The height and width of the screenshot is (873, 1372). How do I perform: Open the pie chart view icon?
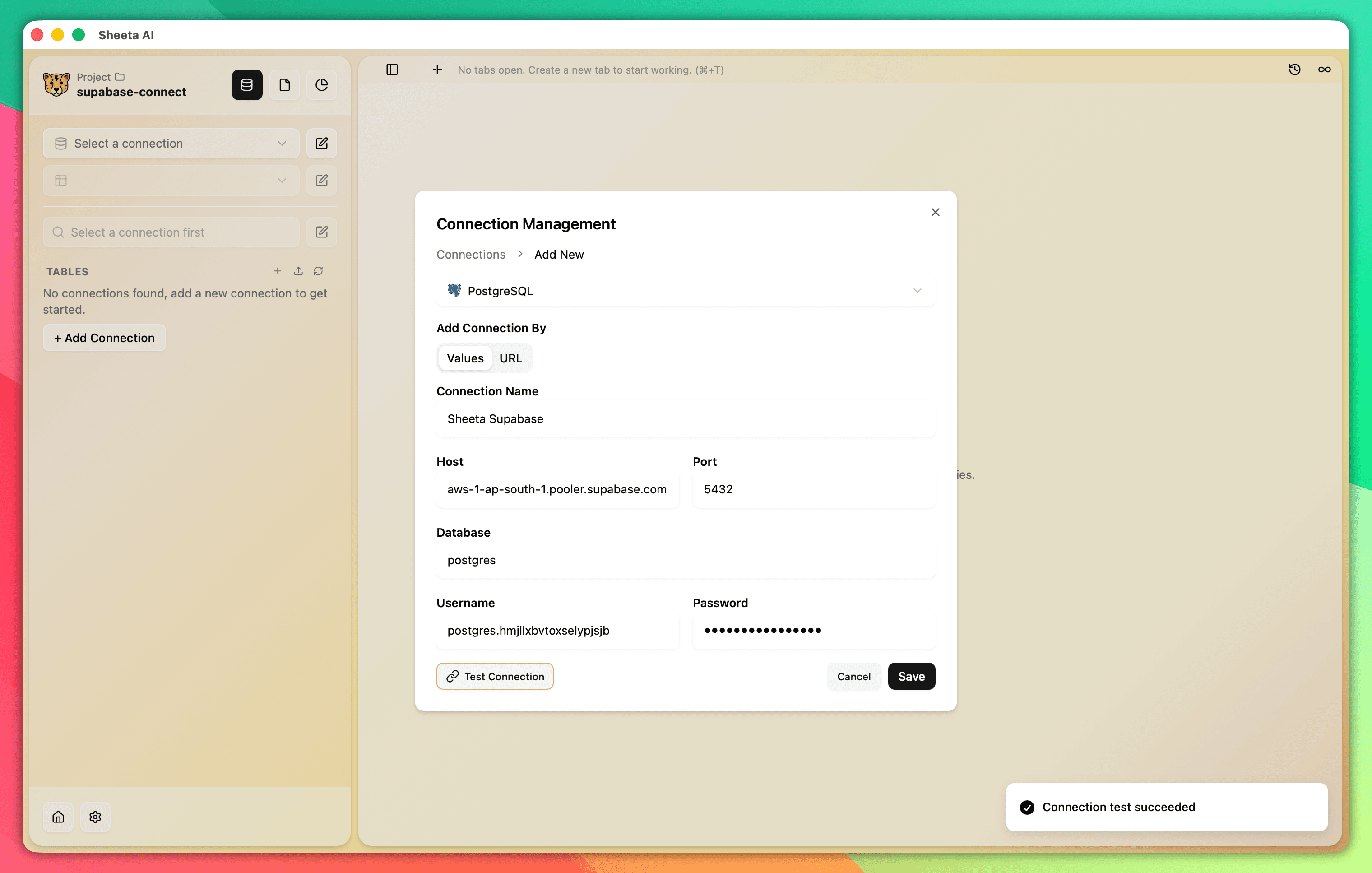[x=321, y=85]
